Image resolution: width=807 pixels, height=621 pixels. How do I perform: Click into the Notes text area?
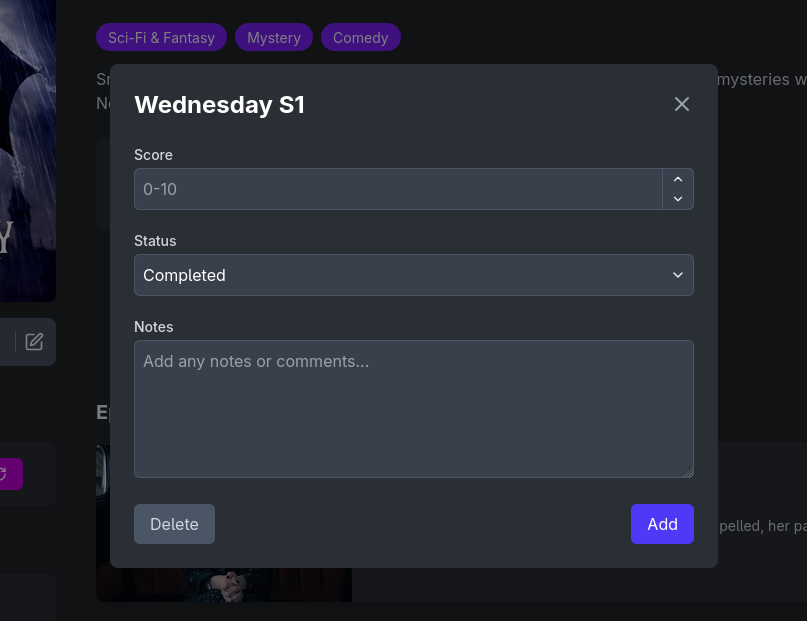coord(413,409)
